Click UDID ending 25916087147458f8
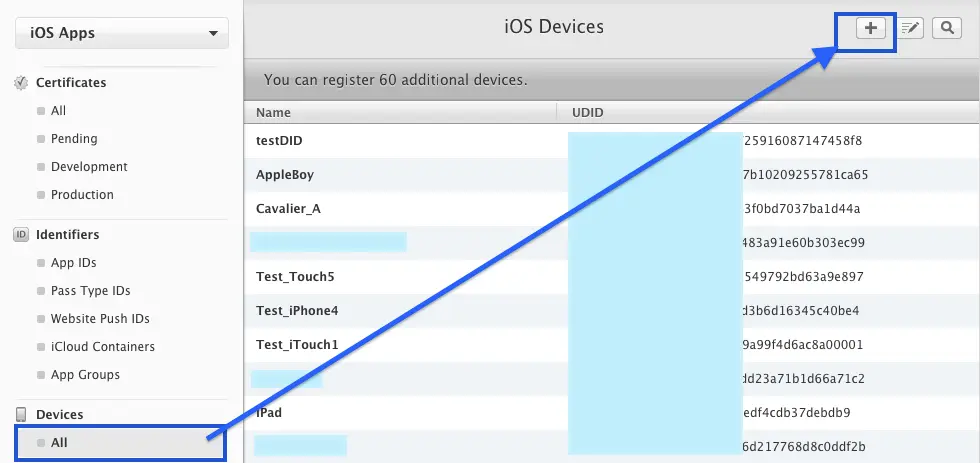The height and width of the screenshot is (463, 980). [802, 141]
